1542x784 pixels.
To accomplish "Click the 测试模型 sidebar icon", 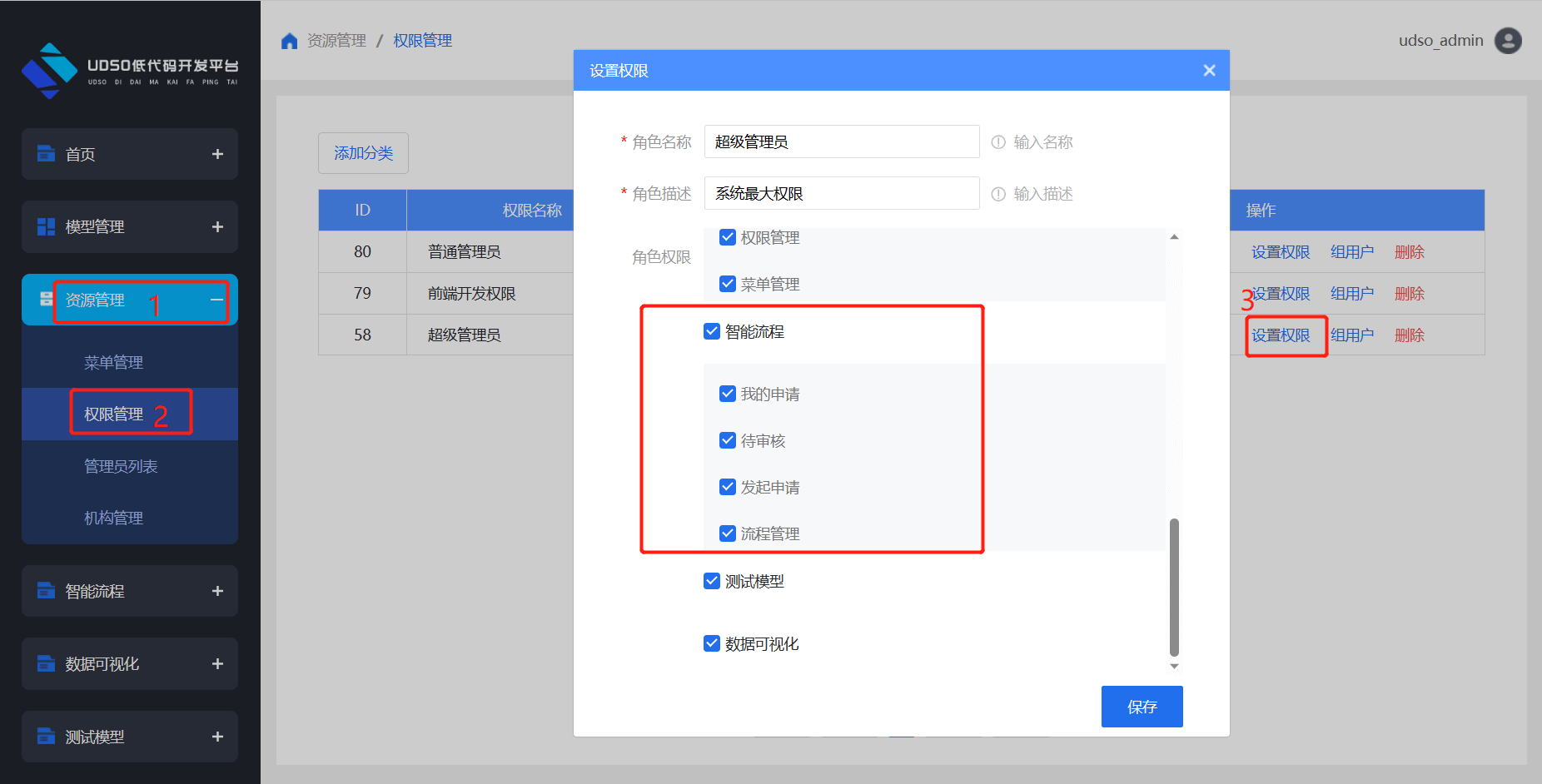I will point(46,737).
